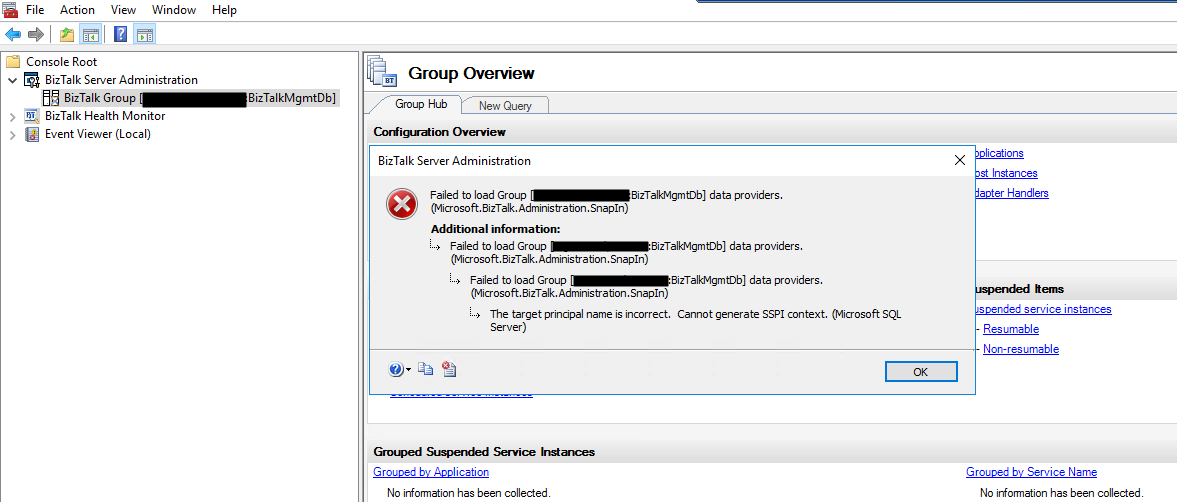Expand the BizTalk Health Monitor node
Image resolution: width=1178 pixels, height=503 pixels.
12,116
